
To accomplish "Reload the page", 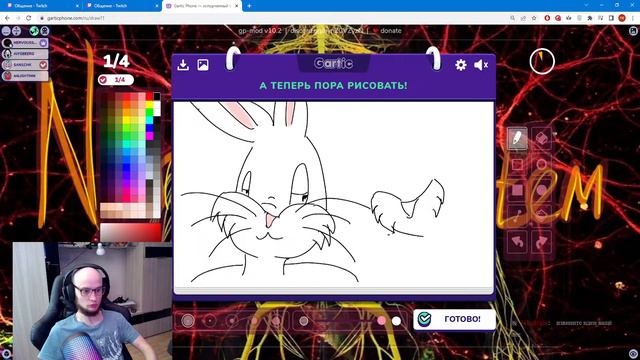I will point(29,18).
